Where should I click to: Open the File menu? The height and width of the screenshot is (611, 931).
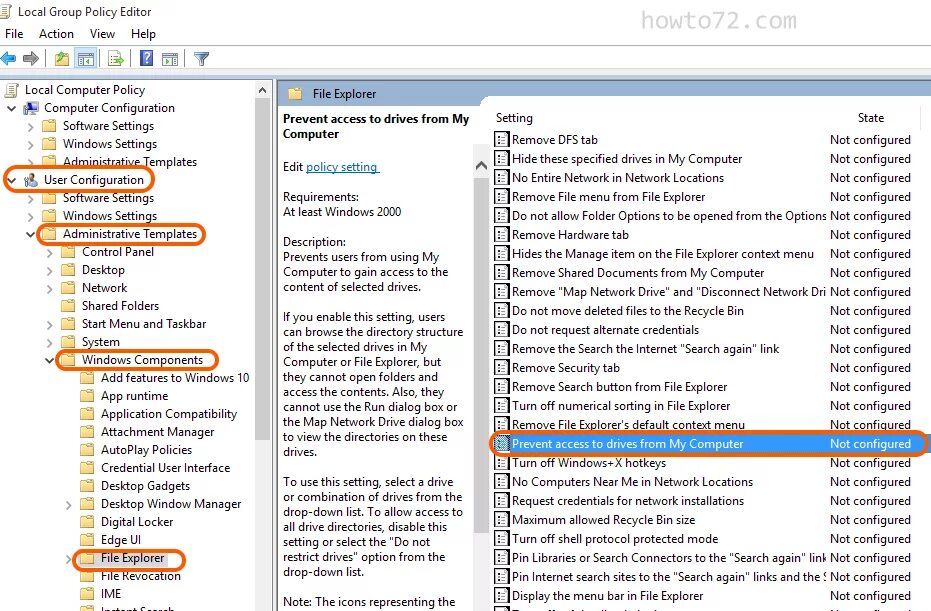tap(14, 34)
